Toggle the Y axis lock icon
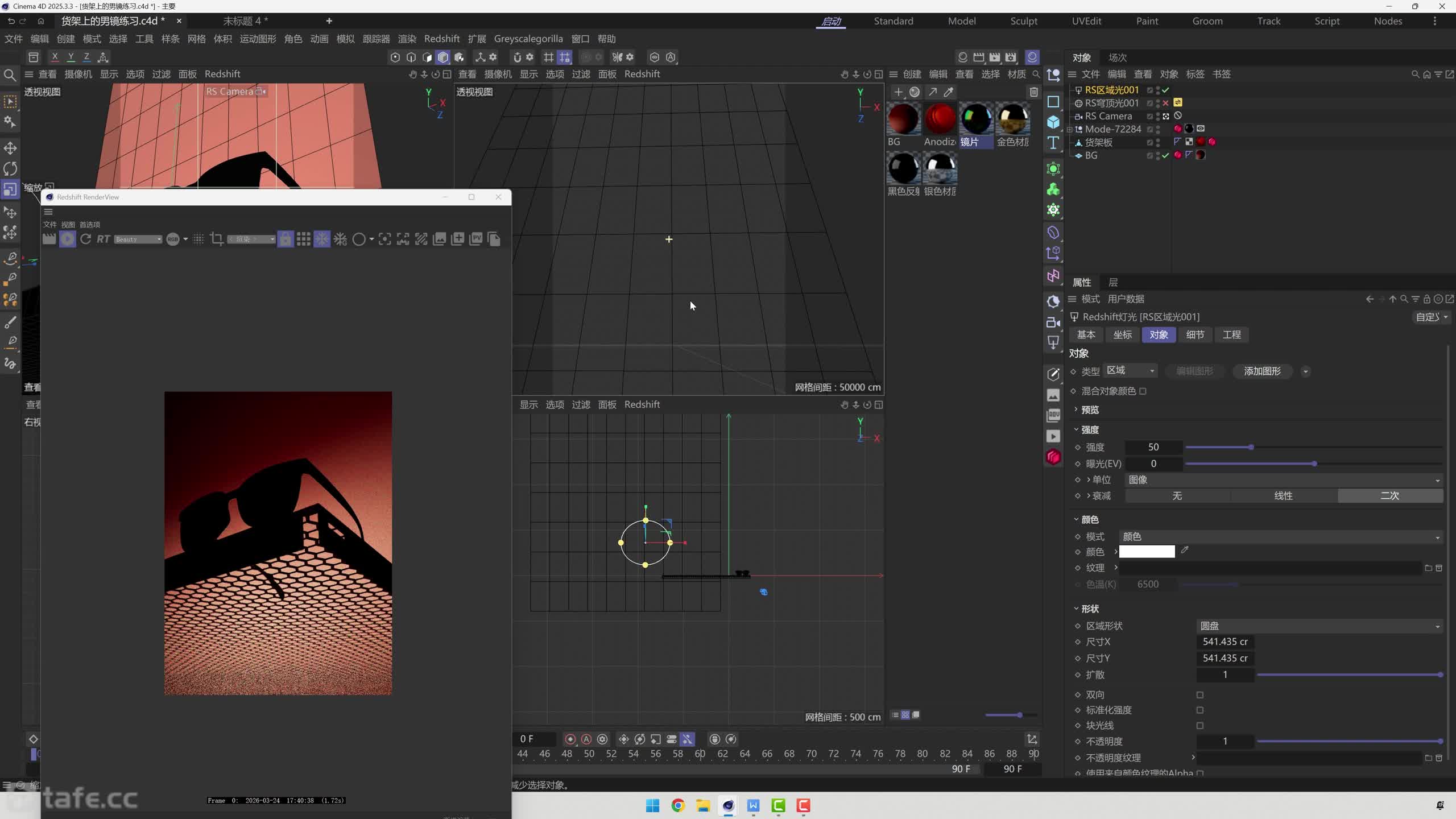 tap(71, 57)
